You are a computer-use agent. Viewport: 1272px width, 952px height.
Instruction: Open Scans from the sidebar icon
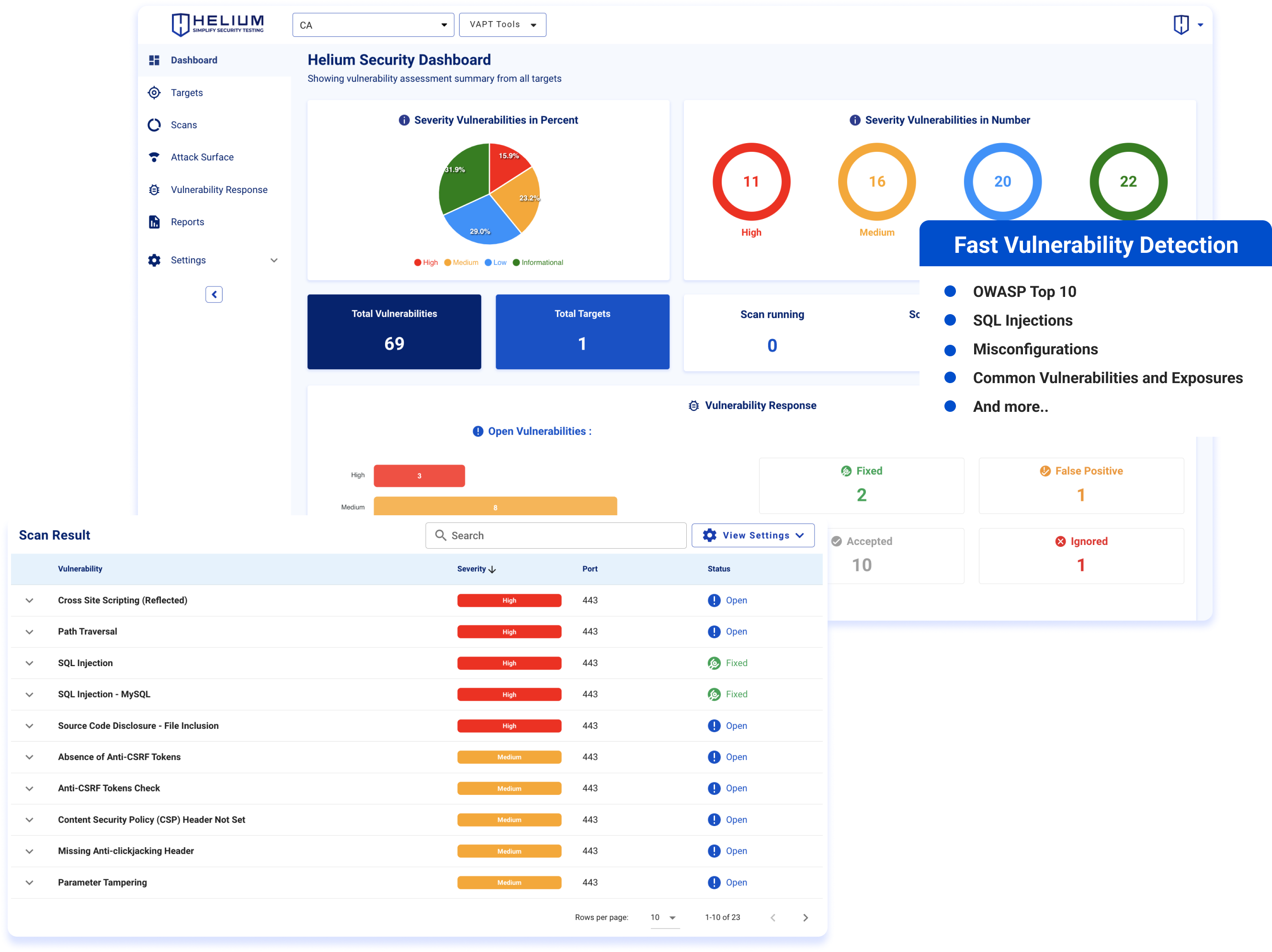[x=154, y=125]
